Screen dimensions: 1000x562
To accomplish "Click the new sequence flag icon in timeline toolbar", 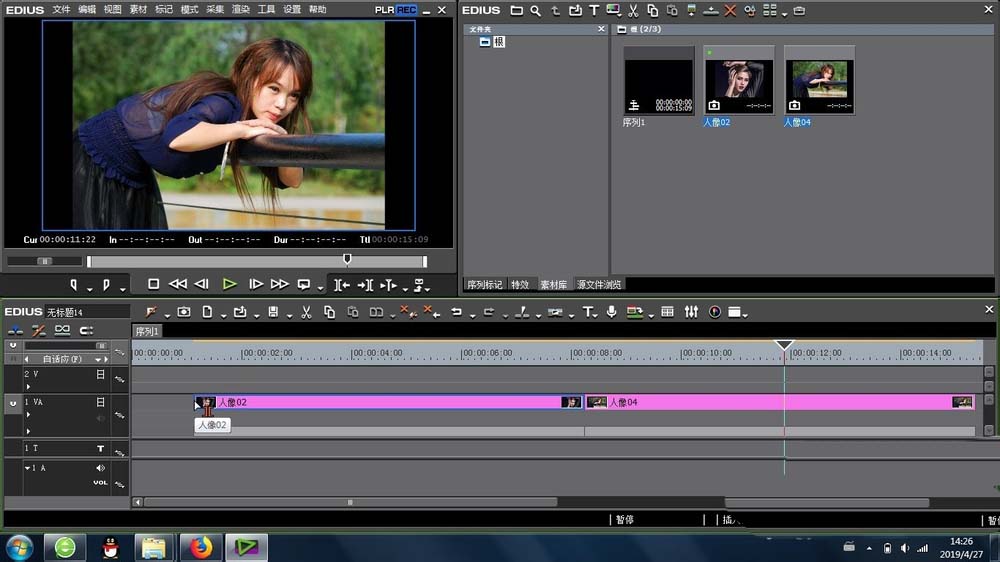I will point(151,312).
